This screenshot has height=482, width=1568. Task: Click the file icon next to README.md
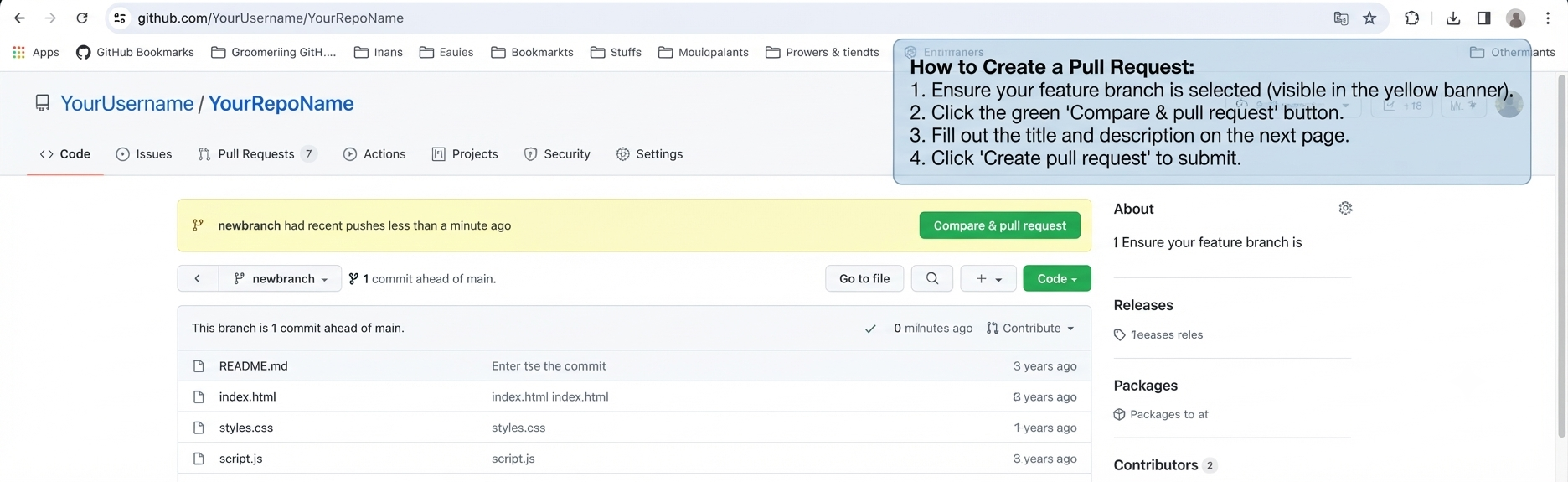coord(199,365)
